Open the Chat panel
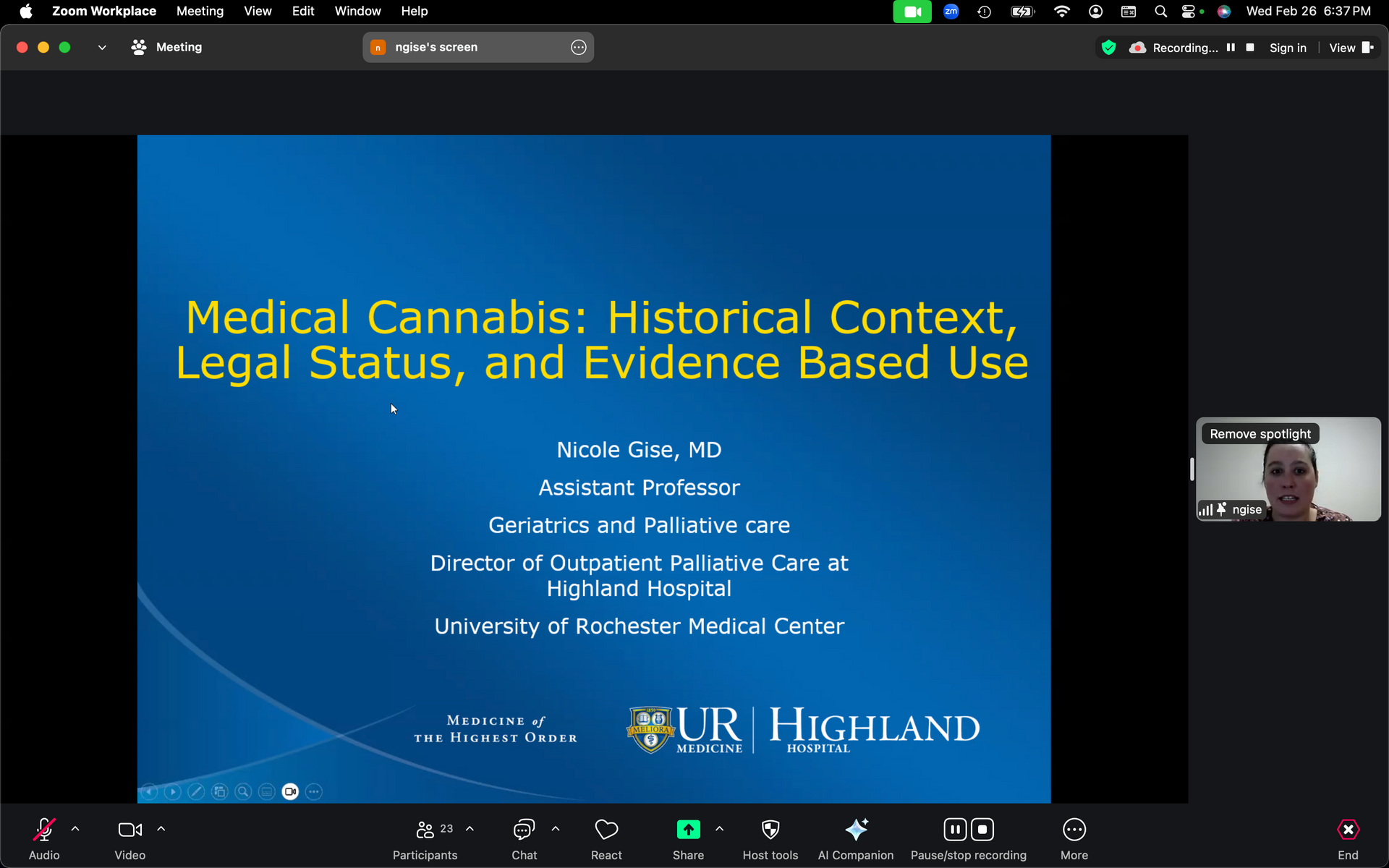1389x868 pixels. point(524,830)
